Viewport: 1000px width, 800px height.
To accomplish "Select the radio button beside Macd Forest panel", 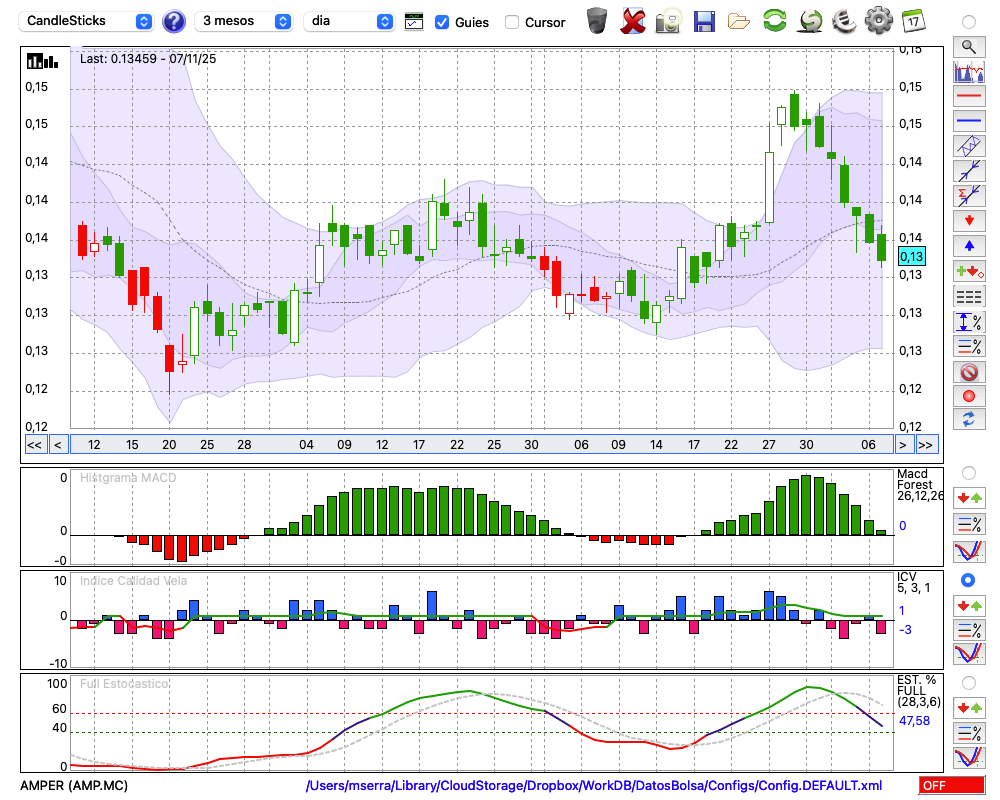I will pyautogui.click(x=968, y=472).
